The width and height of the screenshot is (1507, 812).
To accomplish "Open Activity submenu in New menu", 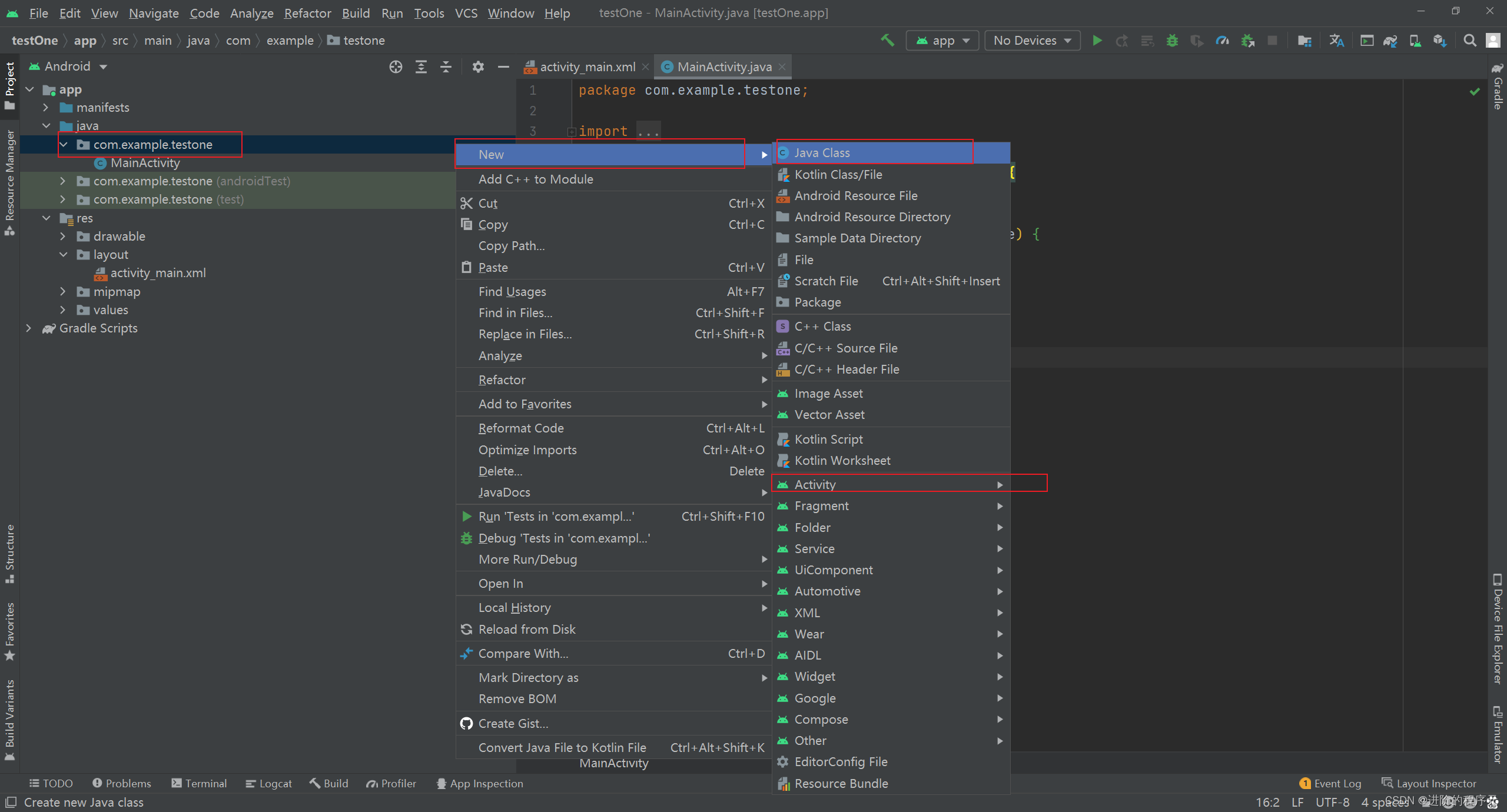I will point(891,484).
